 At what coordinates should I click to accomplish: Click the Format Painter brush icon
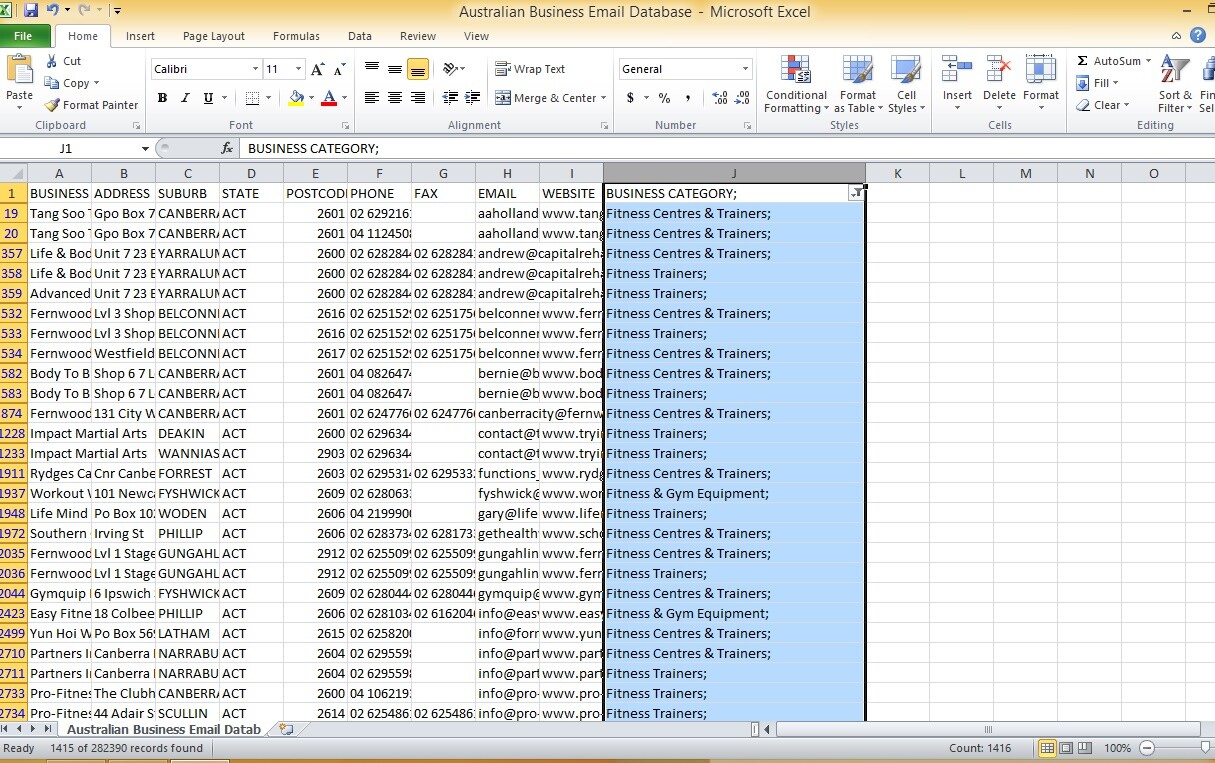click(x=53, y=105)
